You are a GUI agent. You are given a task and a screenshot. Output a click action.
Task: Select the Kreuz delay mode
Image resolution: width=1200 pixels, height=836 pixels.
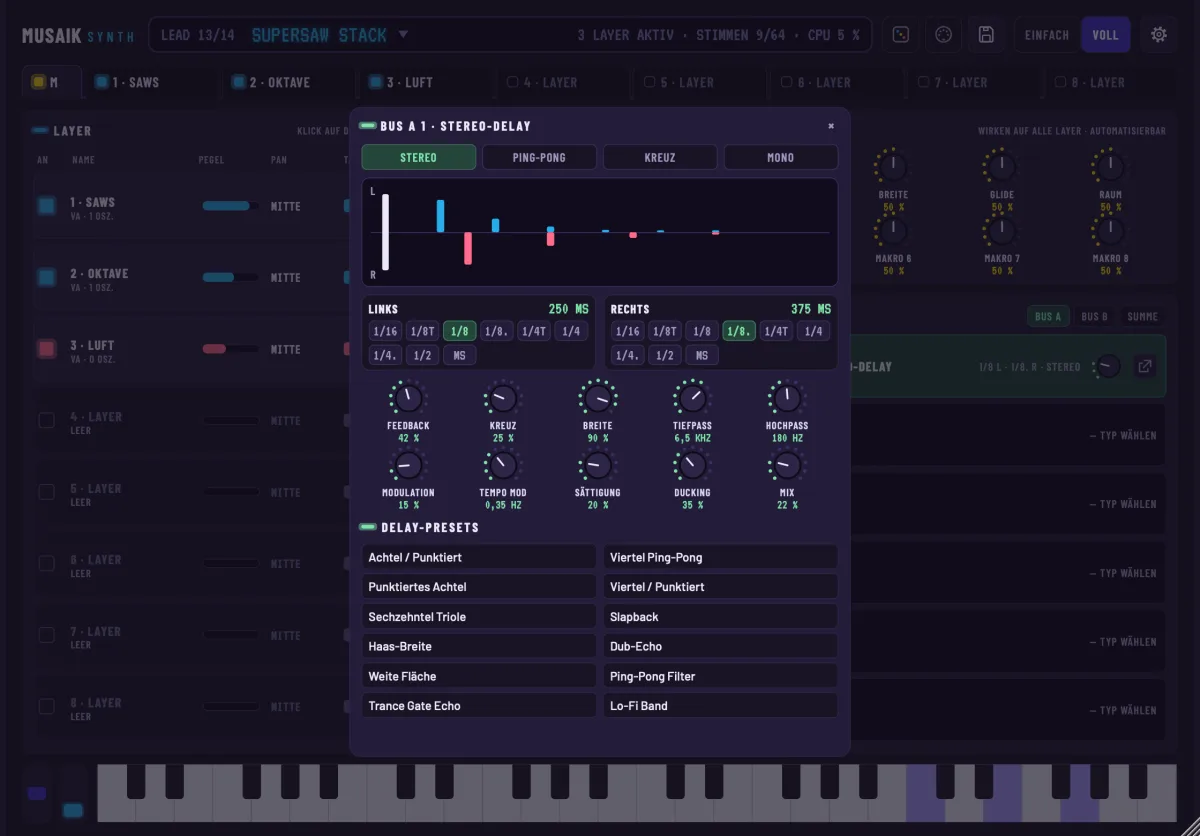coord(660,157)
